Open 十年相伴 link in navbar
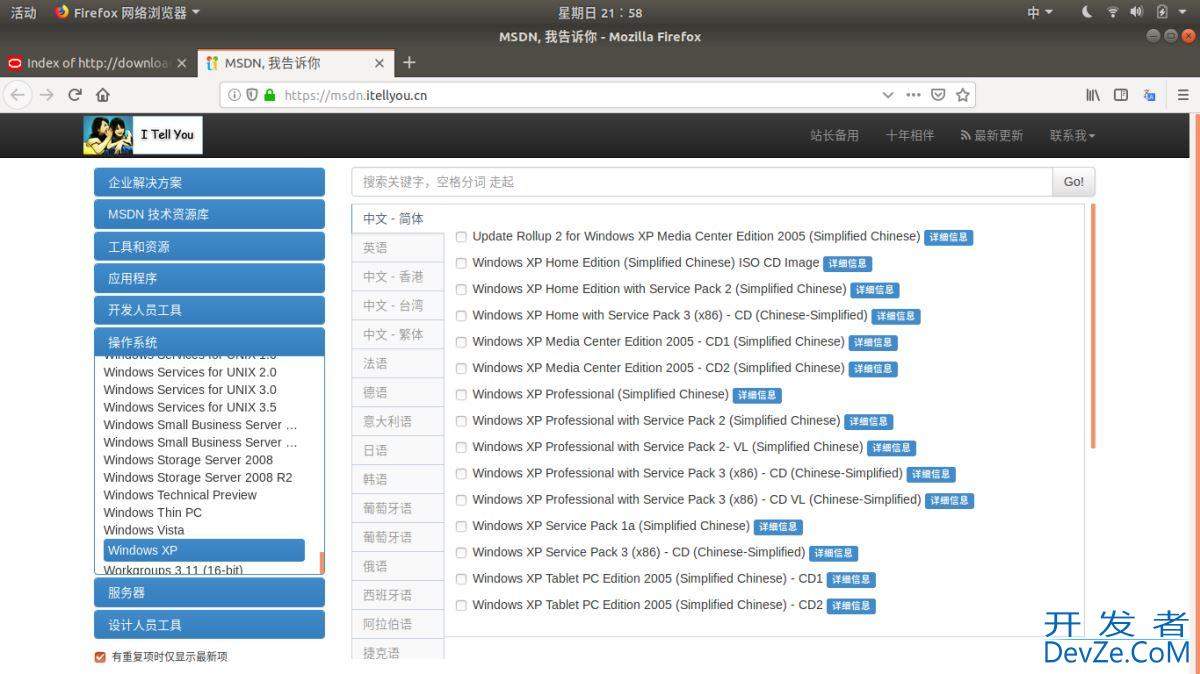Image resolution: width=1200 pixels, height=674 pixels. click(x=909, y=135)
